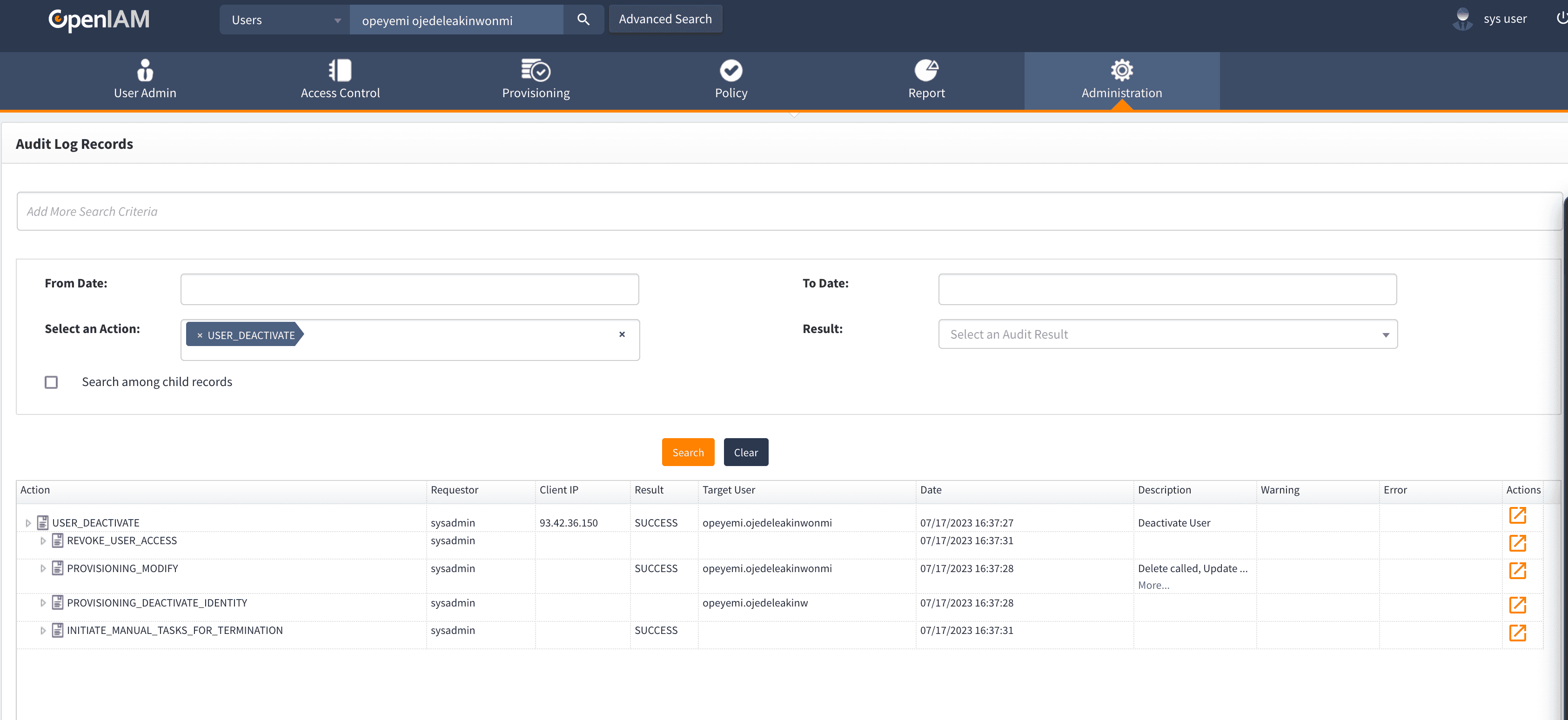This screenshot has width=1568, height=720.
Task: Expand the USER_DEACTIVATE tree row
Action: pos(28,523)
